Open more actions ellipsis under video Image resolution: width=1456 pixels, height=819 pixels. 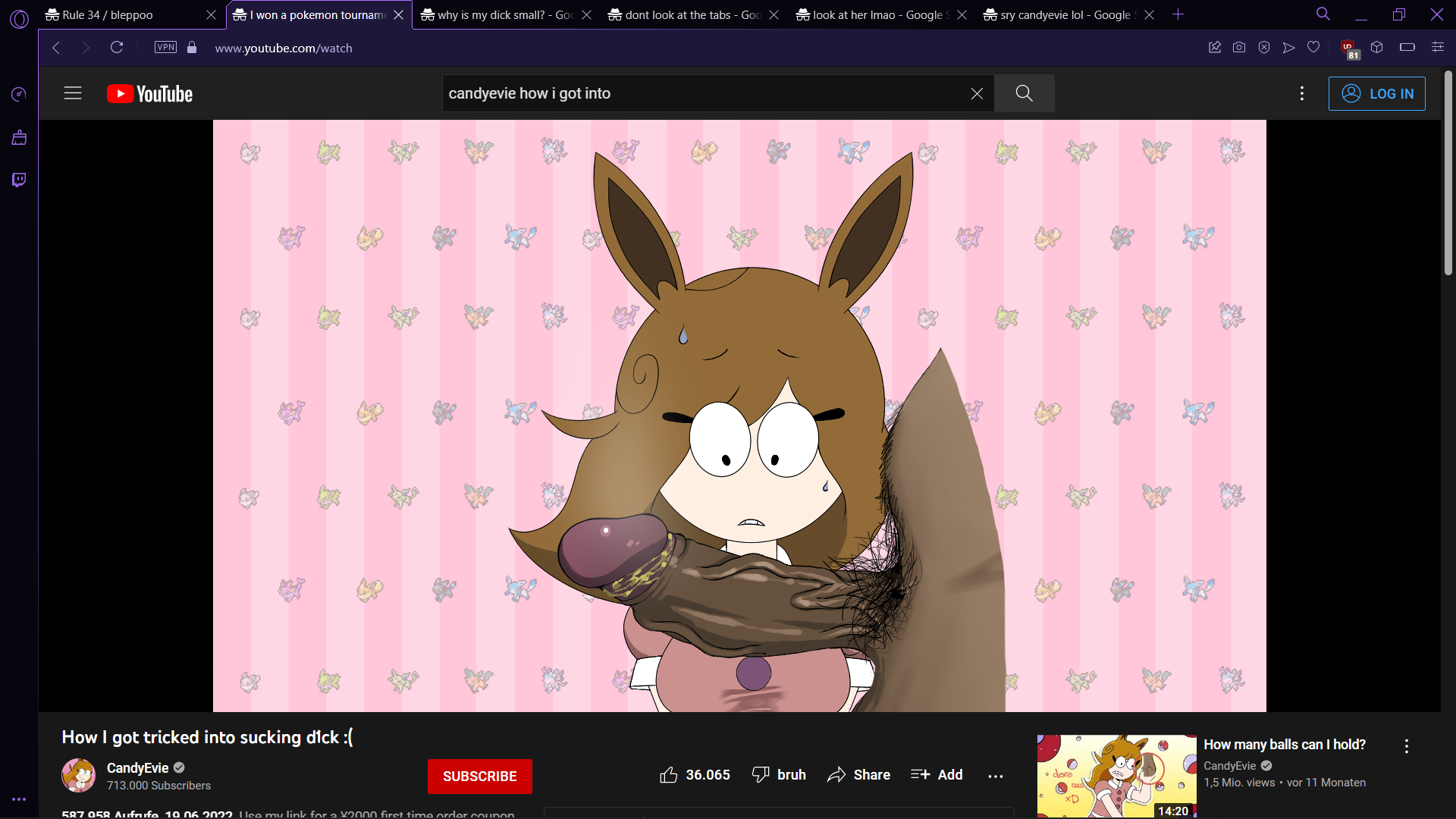[x=996, y=776]
